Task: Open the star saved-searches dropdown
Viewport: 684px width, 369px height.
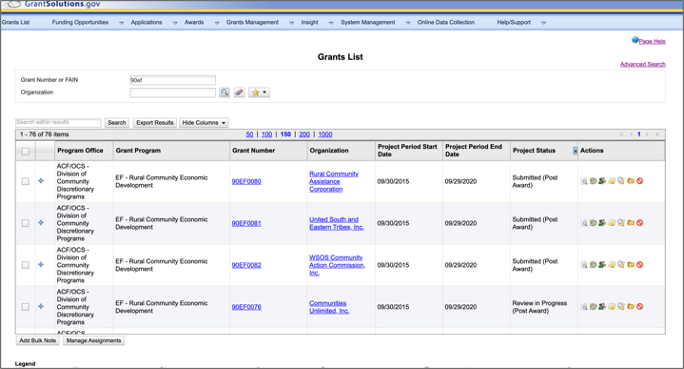Action: click(259, 92)
